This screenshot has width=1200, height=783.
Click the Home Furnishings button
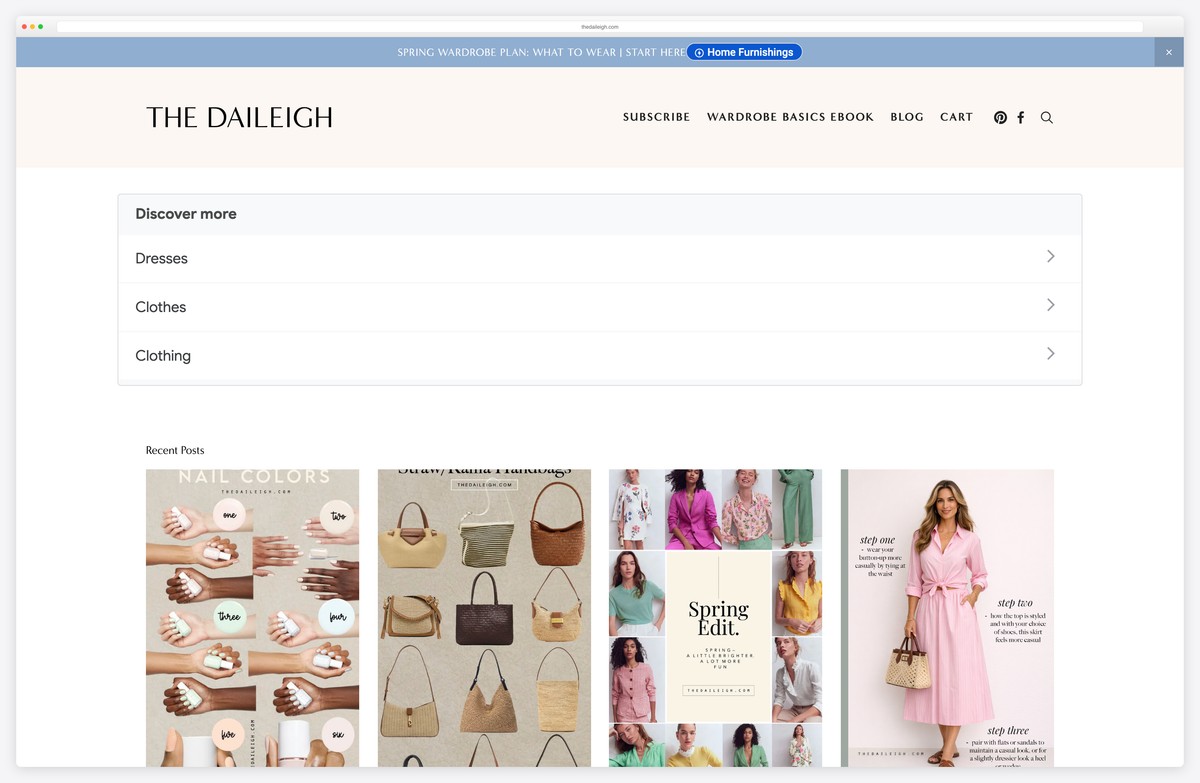point(744,51)
